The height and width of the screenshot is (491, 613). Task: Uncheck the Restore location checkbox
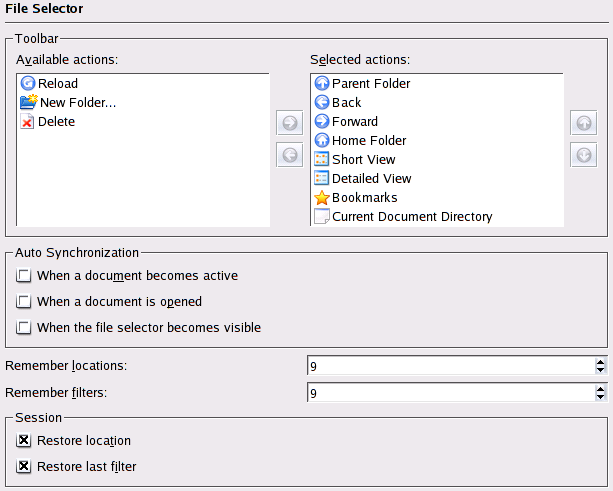click(24, 441)
